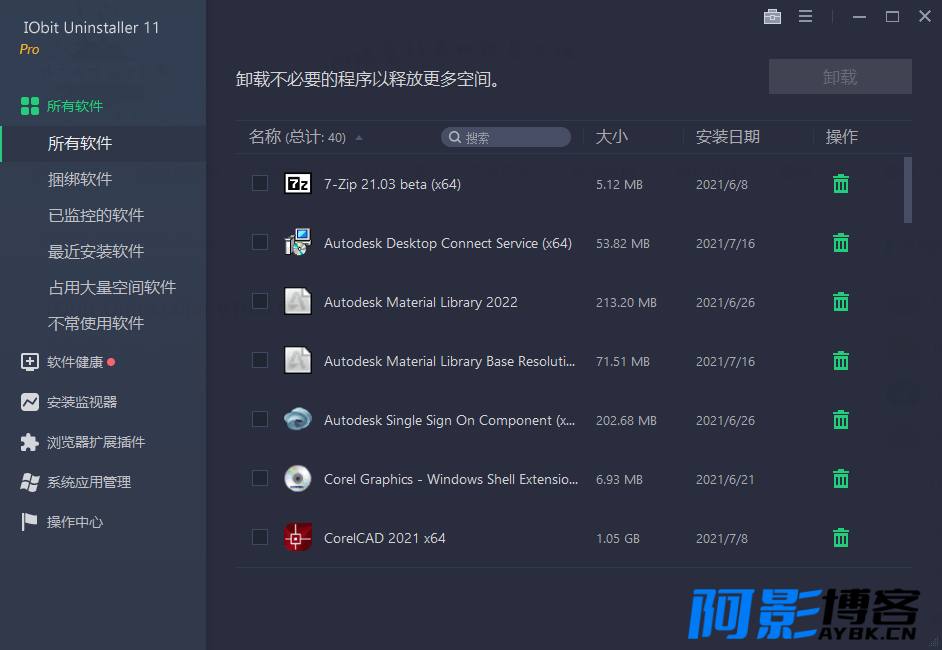Check Autodesk Material Library Base Resolution checkbox
Viewport: 942px width, 650px height.
(260, 359)
